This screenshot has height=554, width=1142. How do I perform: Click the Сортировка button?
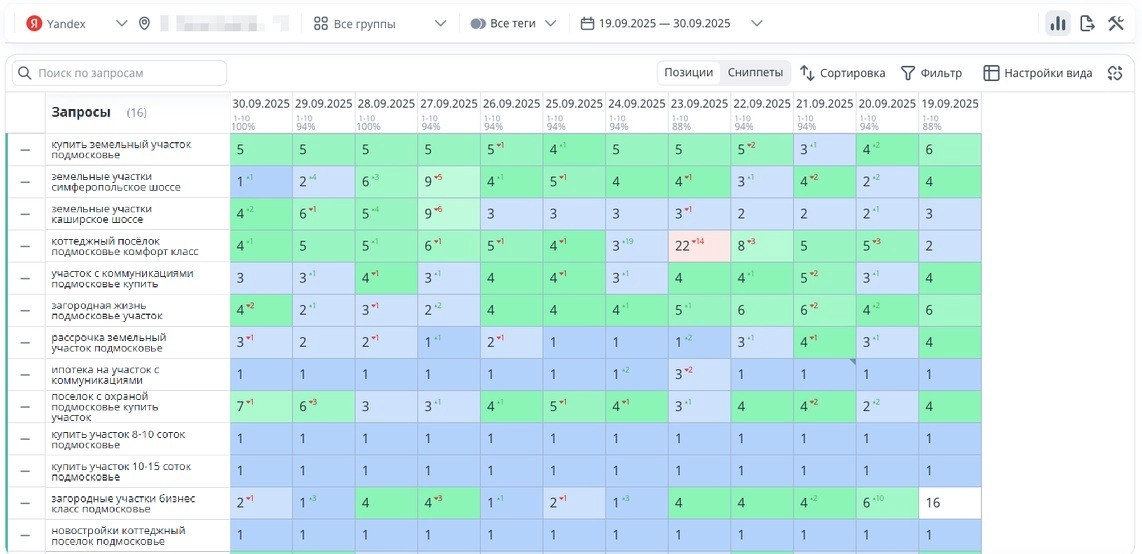(842, 73)
